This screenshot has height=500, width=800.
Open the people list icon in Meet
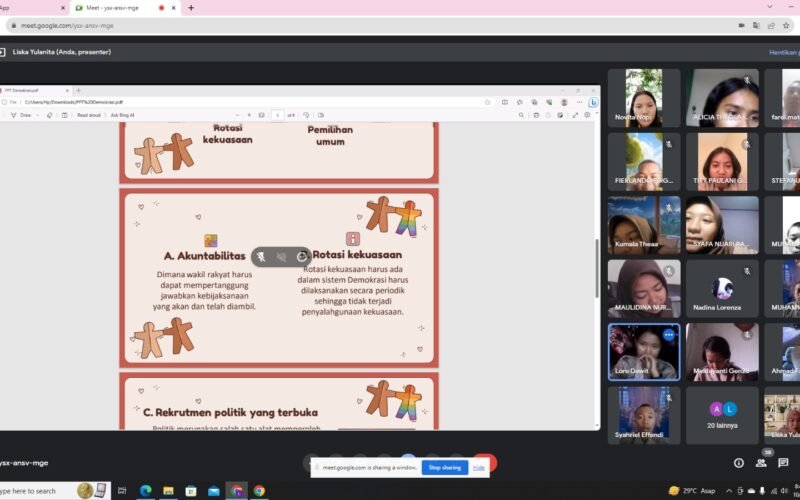click(761, 463)
